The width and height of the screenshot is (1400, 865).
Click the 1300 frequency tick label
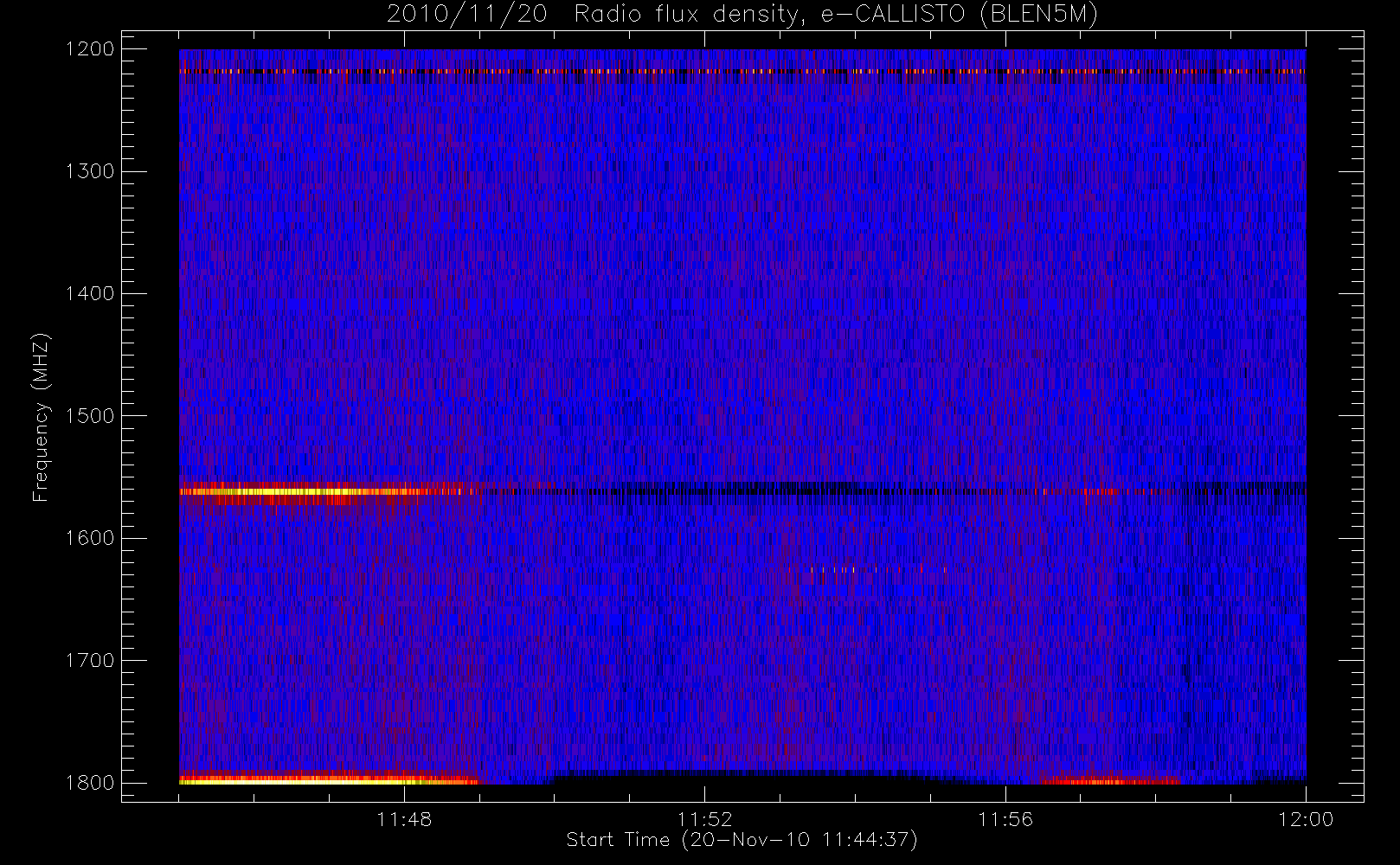(90, 171)
